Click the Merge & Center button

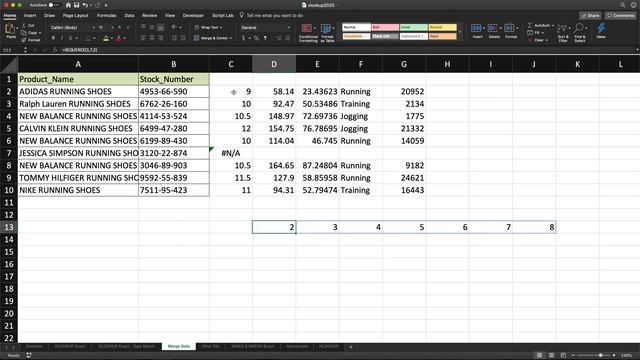[213, 38]
